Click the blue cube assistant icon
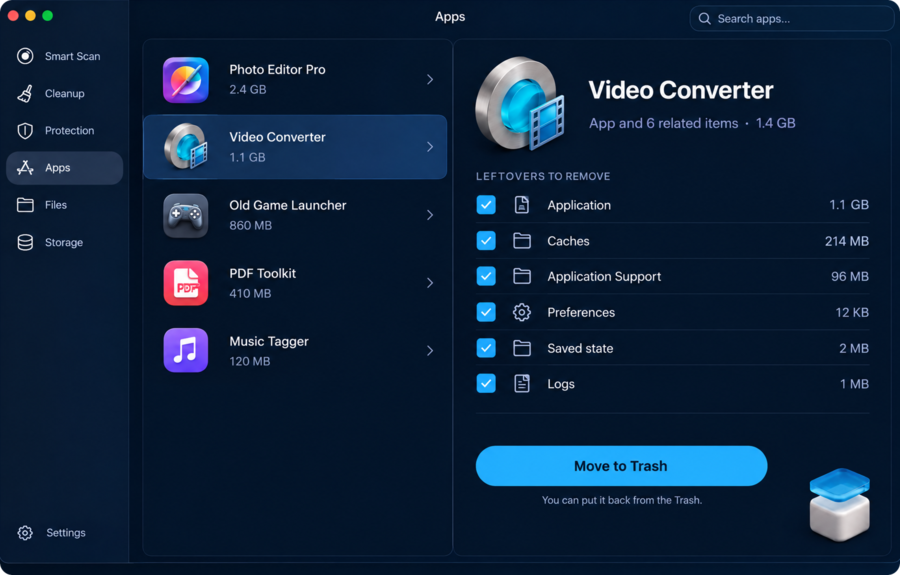This screenshot has width=900, height=575. coord(839,504)
